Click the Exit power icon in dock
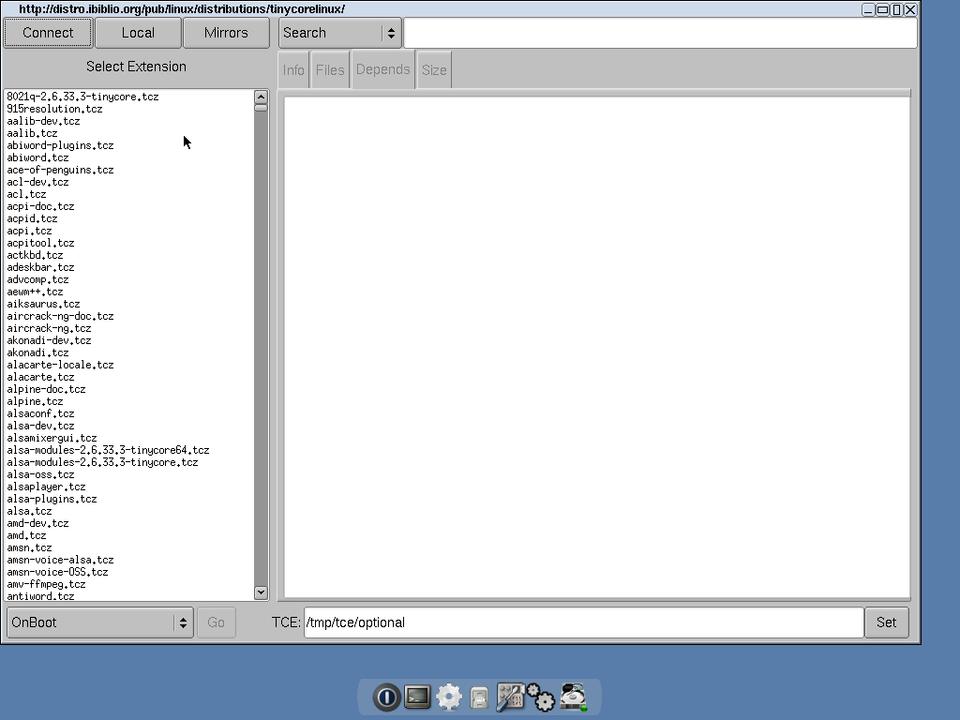The height and width of the screenshot is (720, 960). pyautogui.click(x=386, y=697)
